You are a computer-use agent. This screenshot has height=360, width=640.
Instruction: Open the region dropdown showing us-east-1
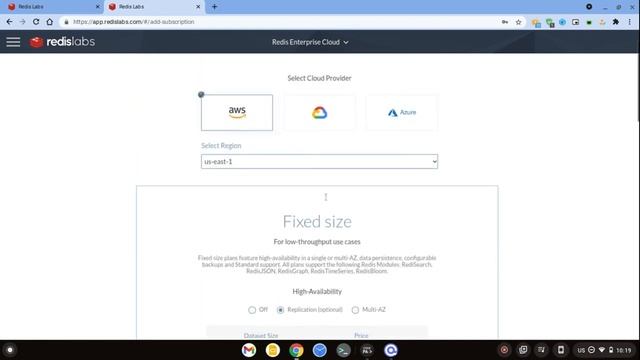319,162
